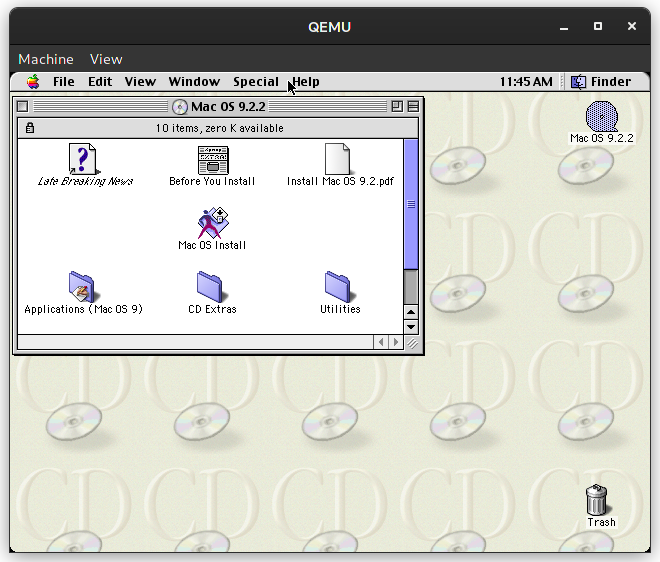Viewport: 660px width, 562px height.
Task: Click the CD Extras label
Action: (x=212, y=309)
